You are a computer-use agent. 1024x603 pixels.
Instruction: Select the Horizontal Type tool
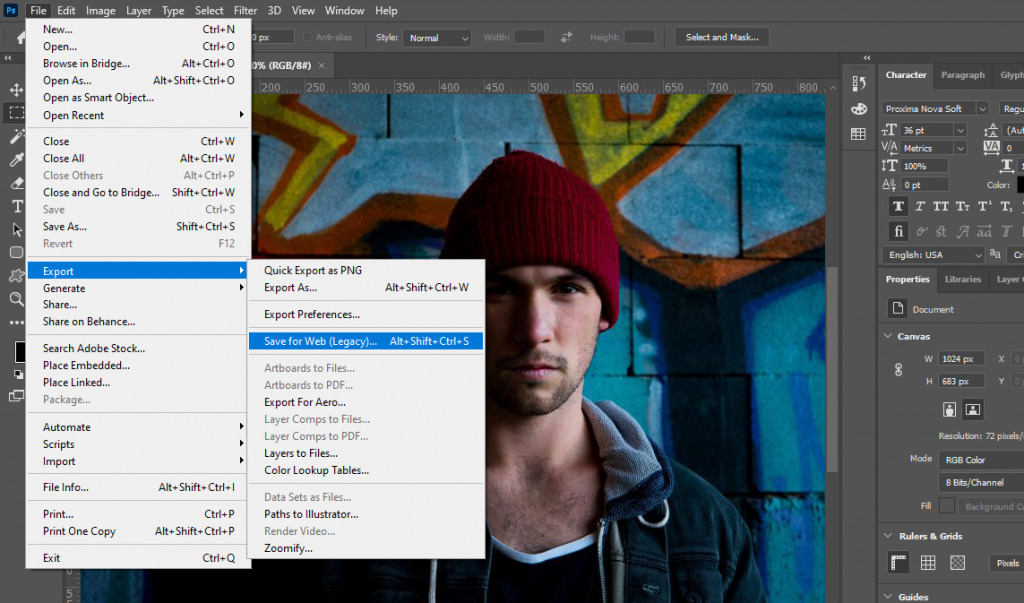[x=16, y=206]
